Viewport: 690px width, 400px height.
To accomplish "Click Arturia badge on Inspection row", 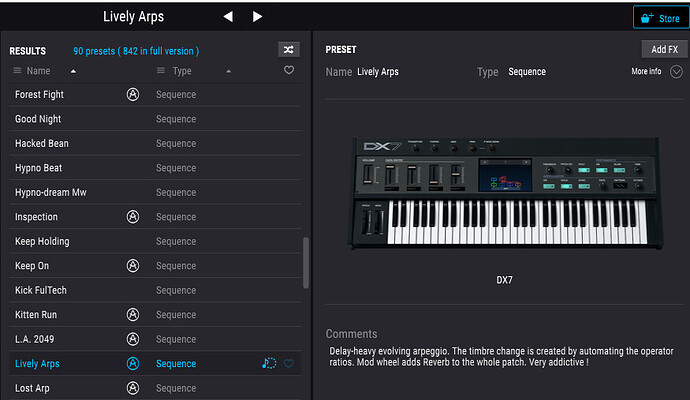I will 133,217.
